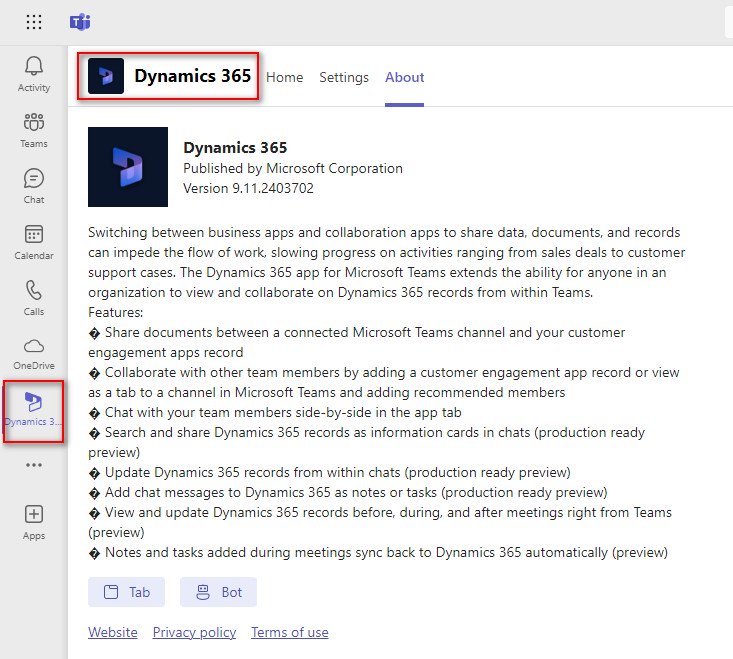The image size is (733, 659).
Task: Click 'Published by Microsoft Corporation' text
Action: (x=293, y=168)
